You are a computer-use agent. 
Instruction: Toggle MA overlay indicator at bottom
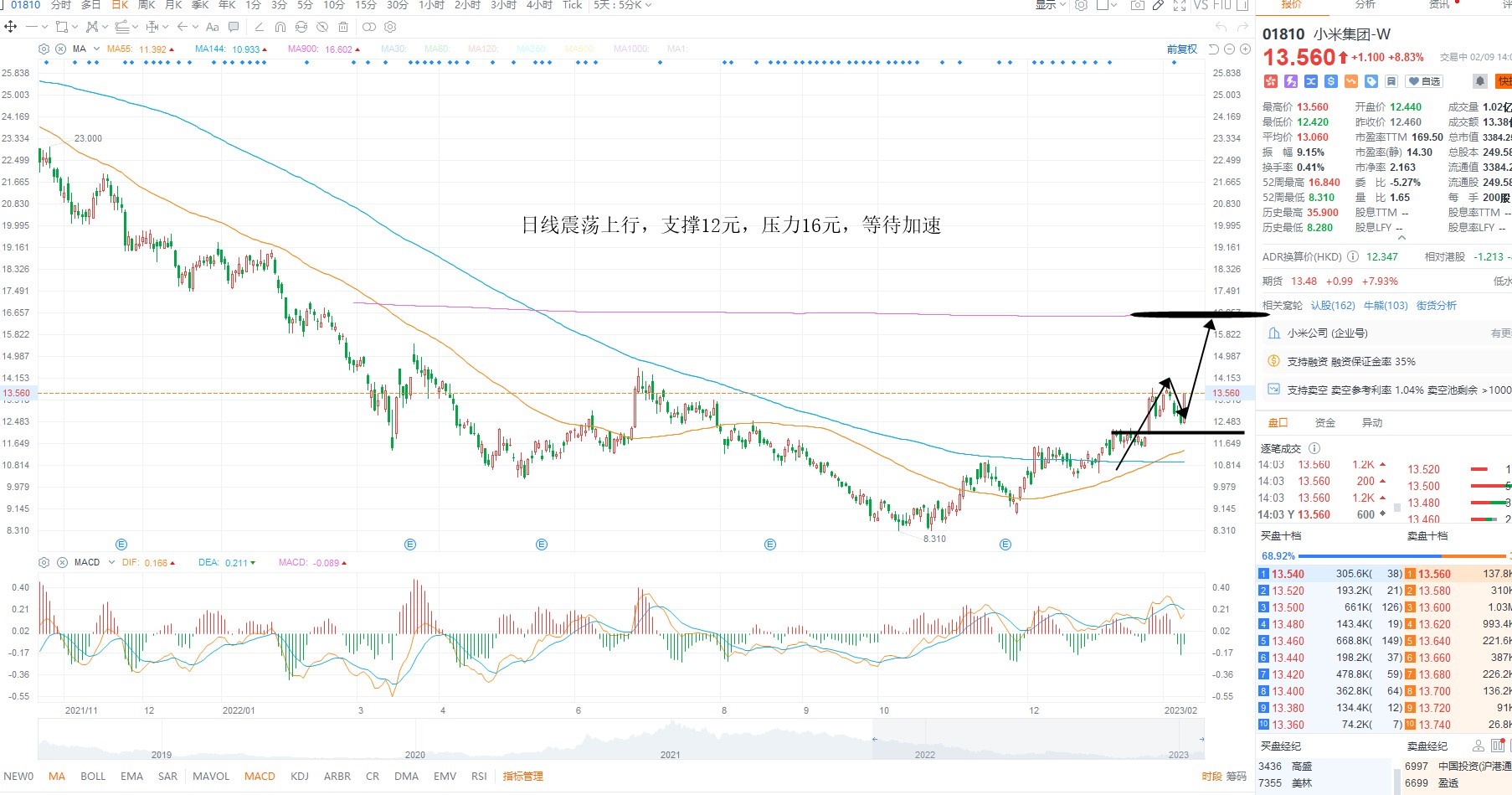[57, 777]
